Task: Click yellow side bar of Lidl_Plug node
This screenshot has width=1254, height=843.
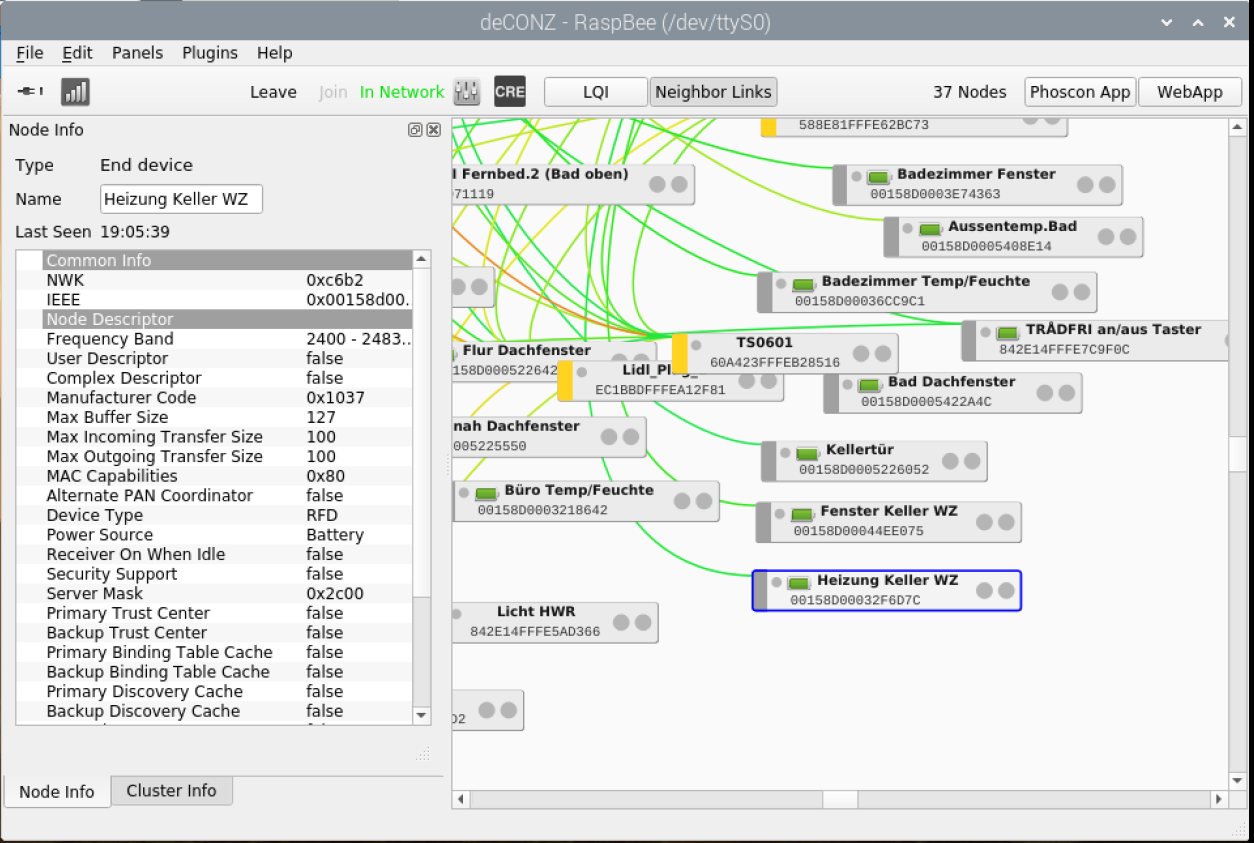Action: click(565, 381)
